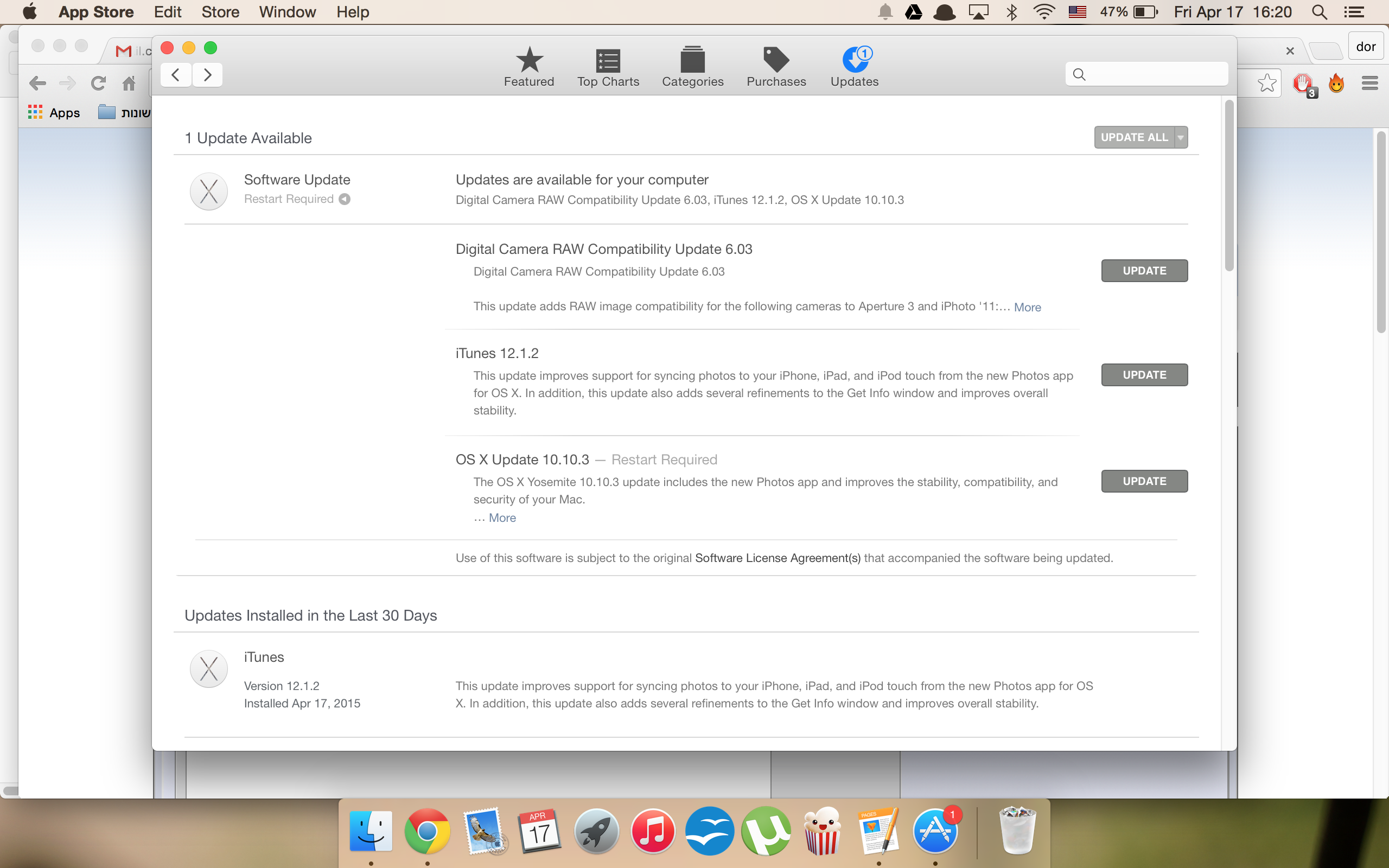Open the Window menu
This screenshot has width=1389, height=868.
tap(287, 12)
